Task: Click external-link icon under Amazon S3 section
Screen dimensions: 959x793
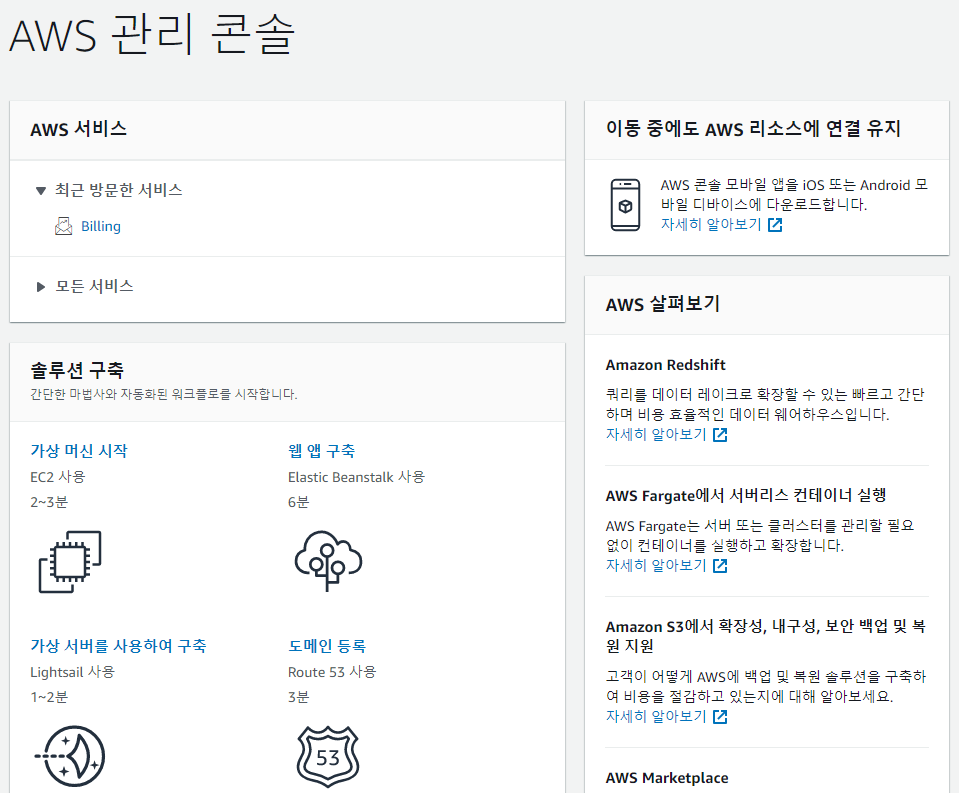Action: (x=720, y=717)
